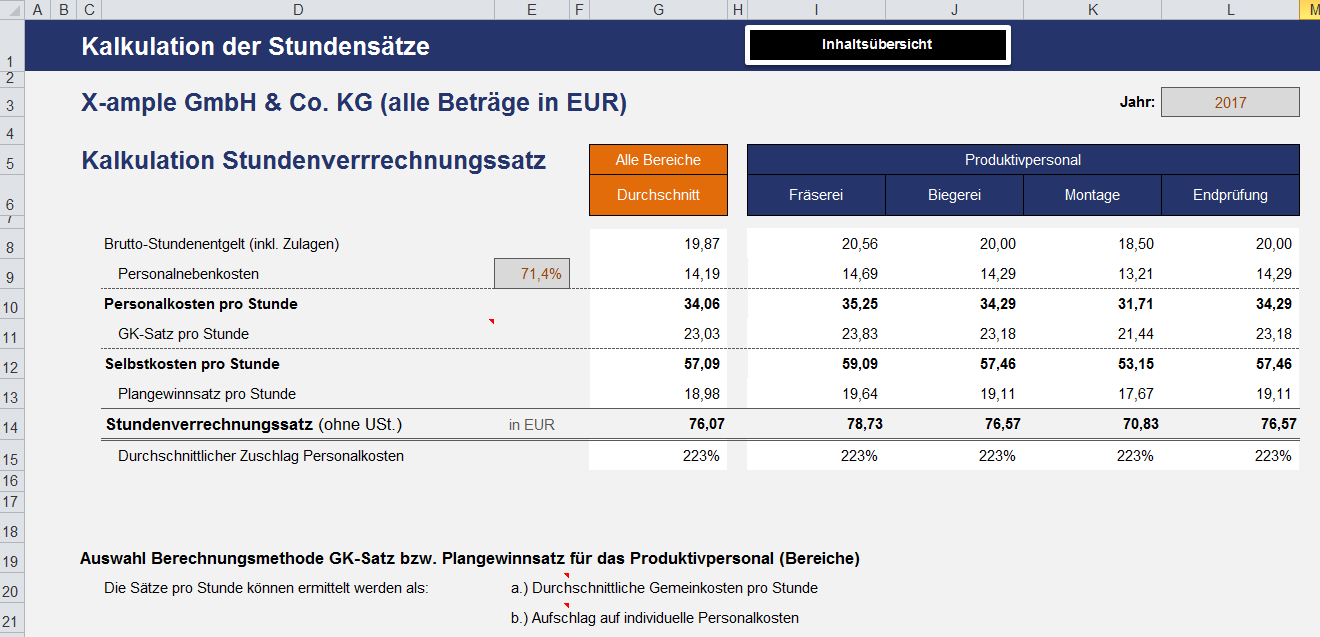
Task: Click the Jahr value field showing 2017
Action: tap(1230, 101)
